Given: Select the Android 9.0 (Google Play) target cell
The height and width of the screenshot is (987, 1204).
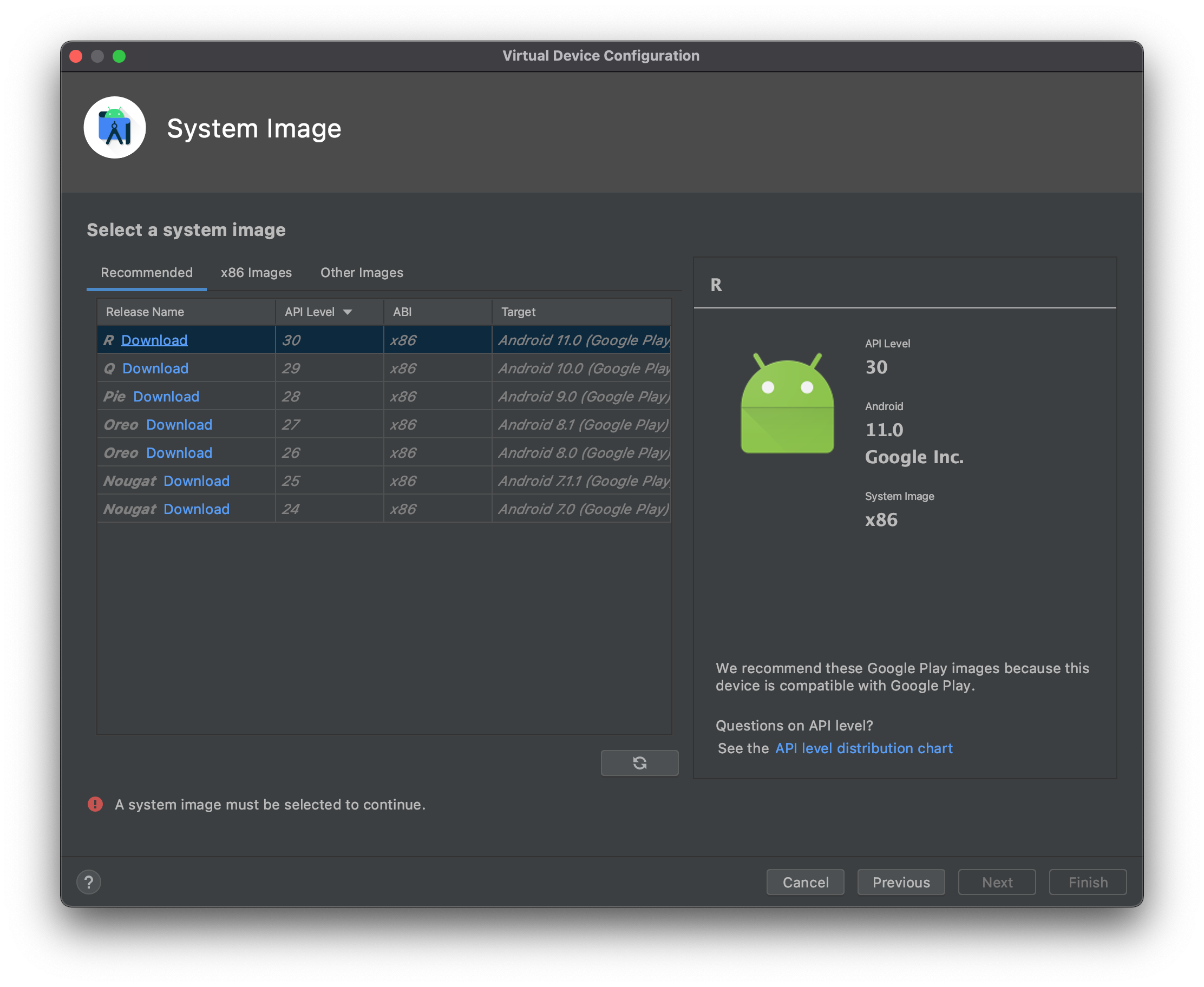Looking at the screenshot, I should 581,396.
